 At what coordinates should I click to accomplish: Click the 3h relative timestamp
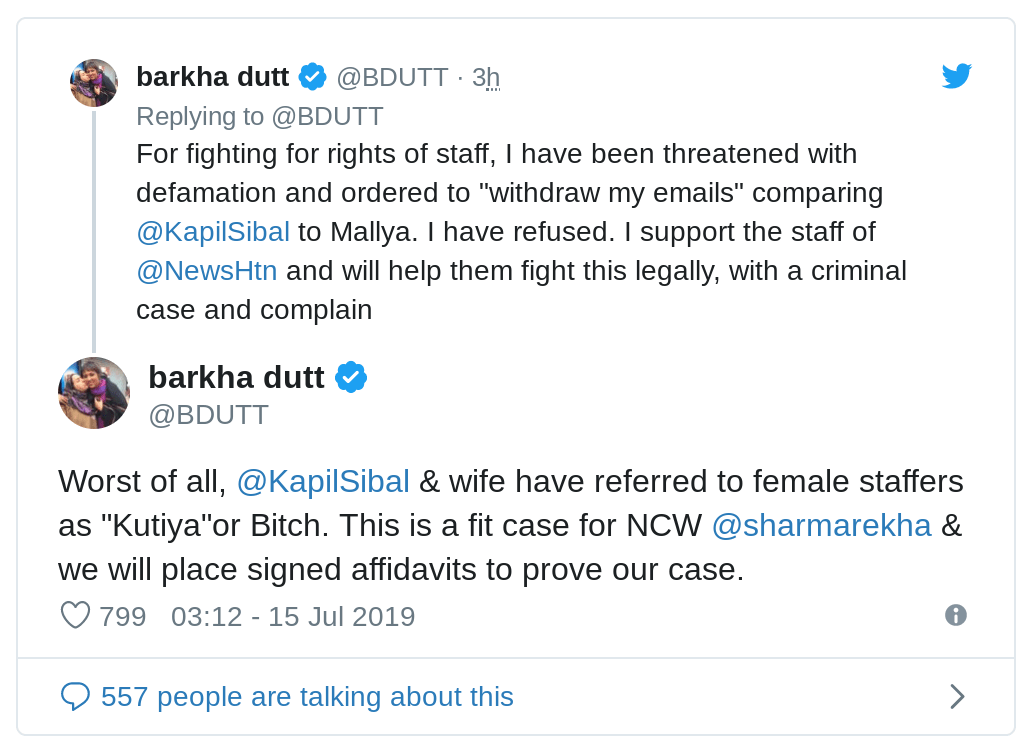486,77
